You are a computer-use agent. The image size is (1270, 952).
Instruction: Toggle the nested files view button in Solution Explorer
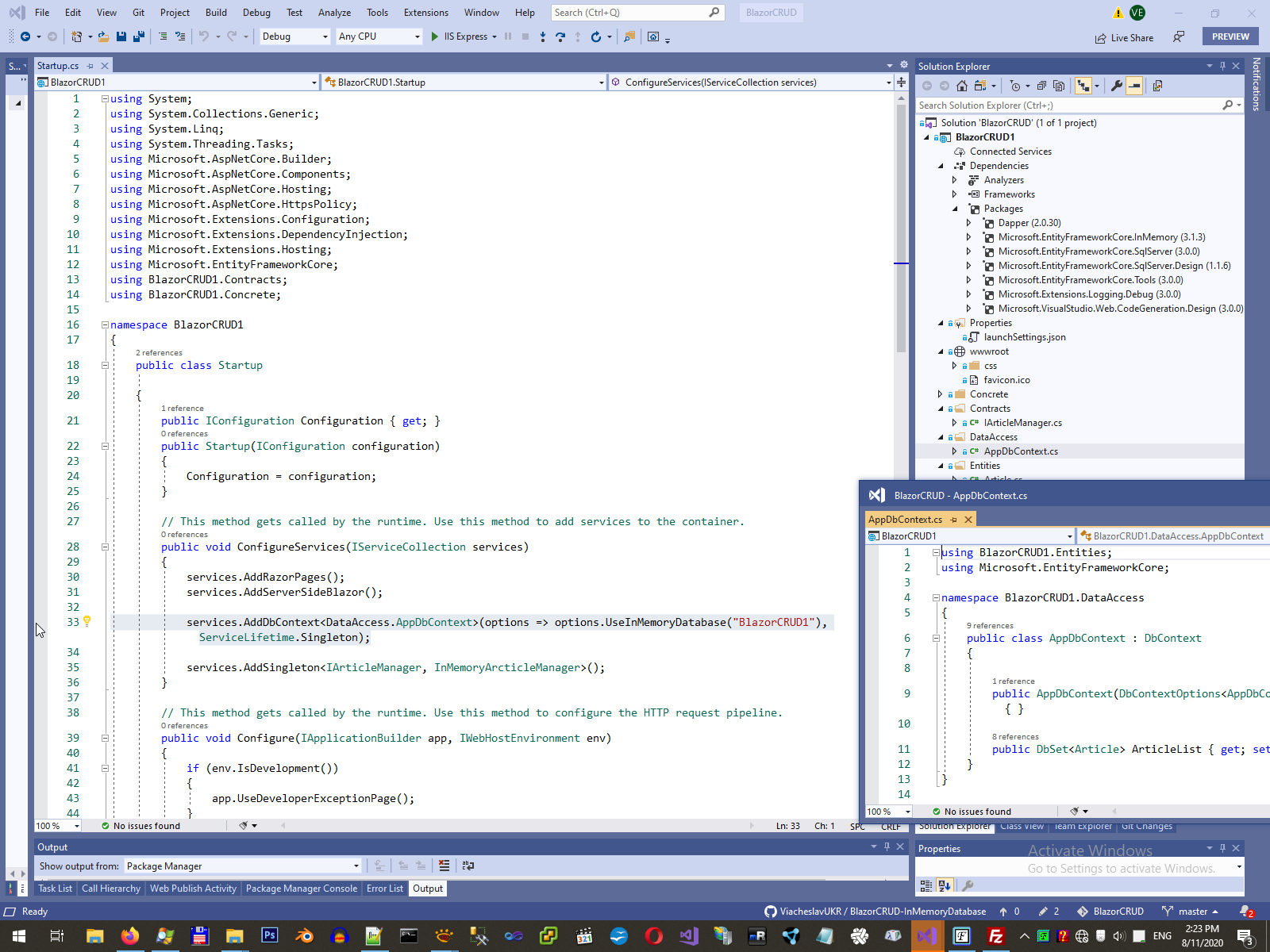pos(1083,86)
